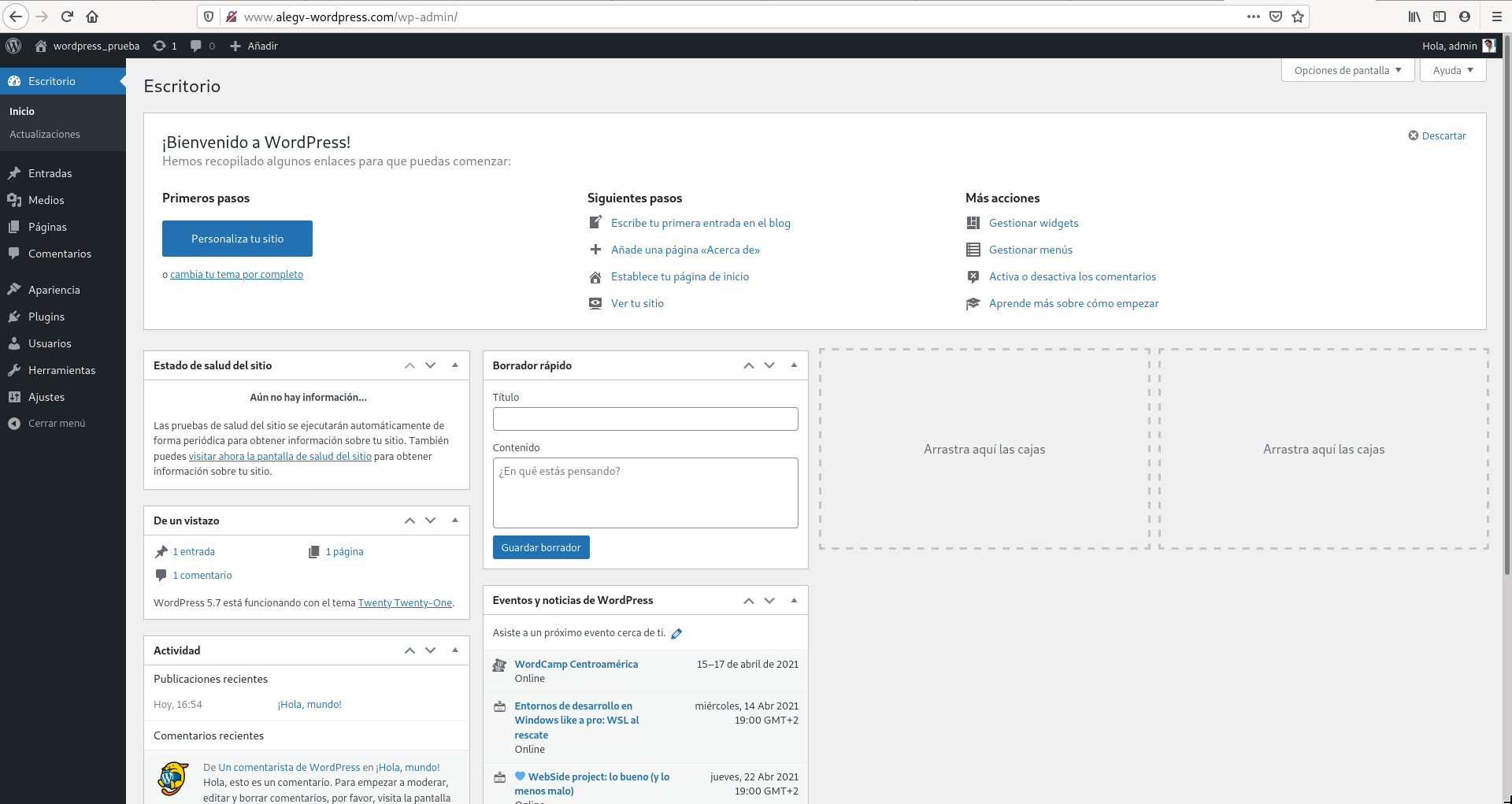Click the WordPress logo in admin bar
Screen dimensions: 1512x804
click(x=13, y=46)
